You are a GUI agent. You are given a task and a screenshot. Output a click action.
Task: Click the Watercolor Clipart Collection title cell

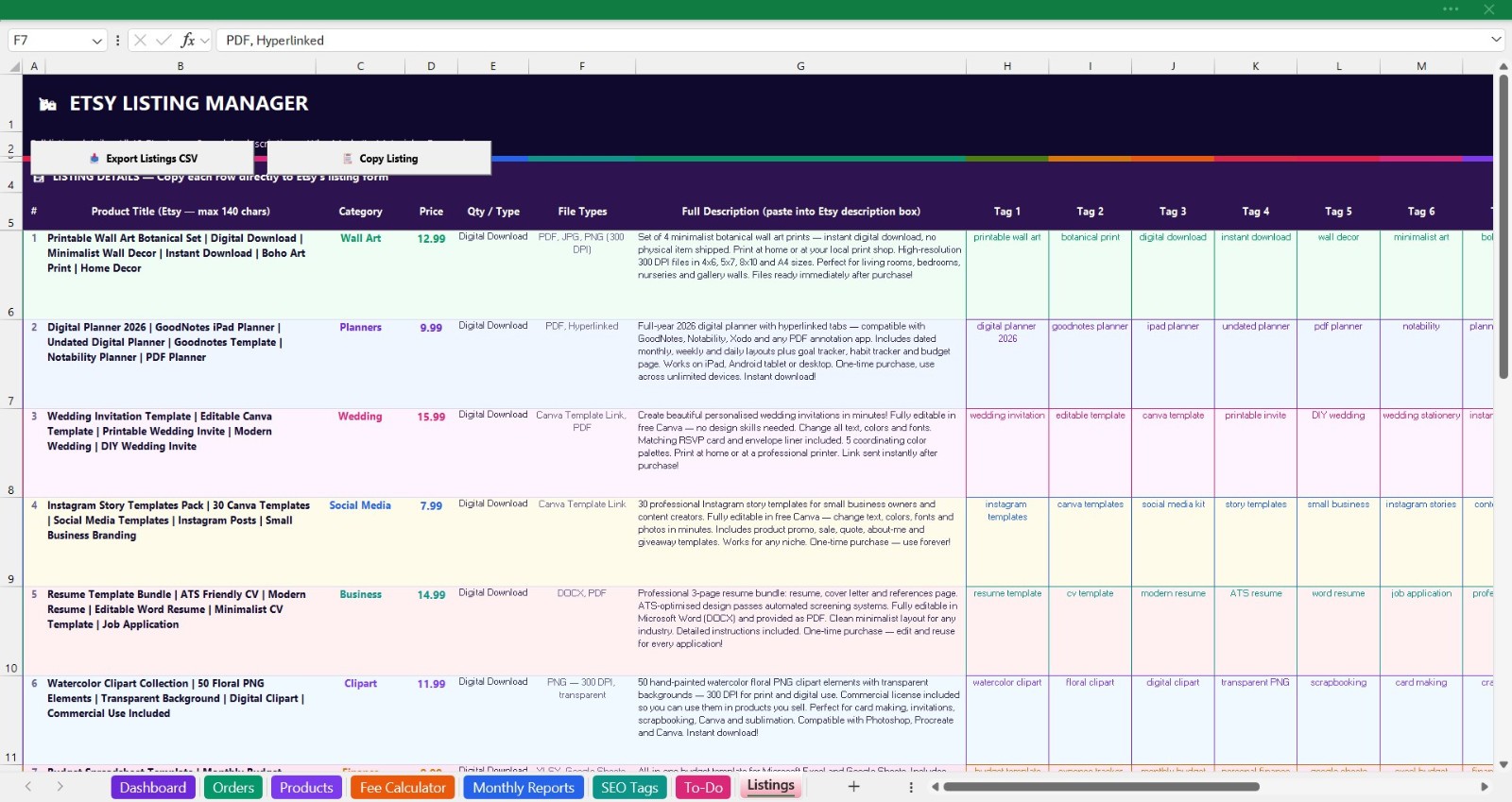(x=180, y=719)
